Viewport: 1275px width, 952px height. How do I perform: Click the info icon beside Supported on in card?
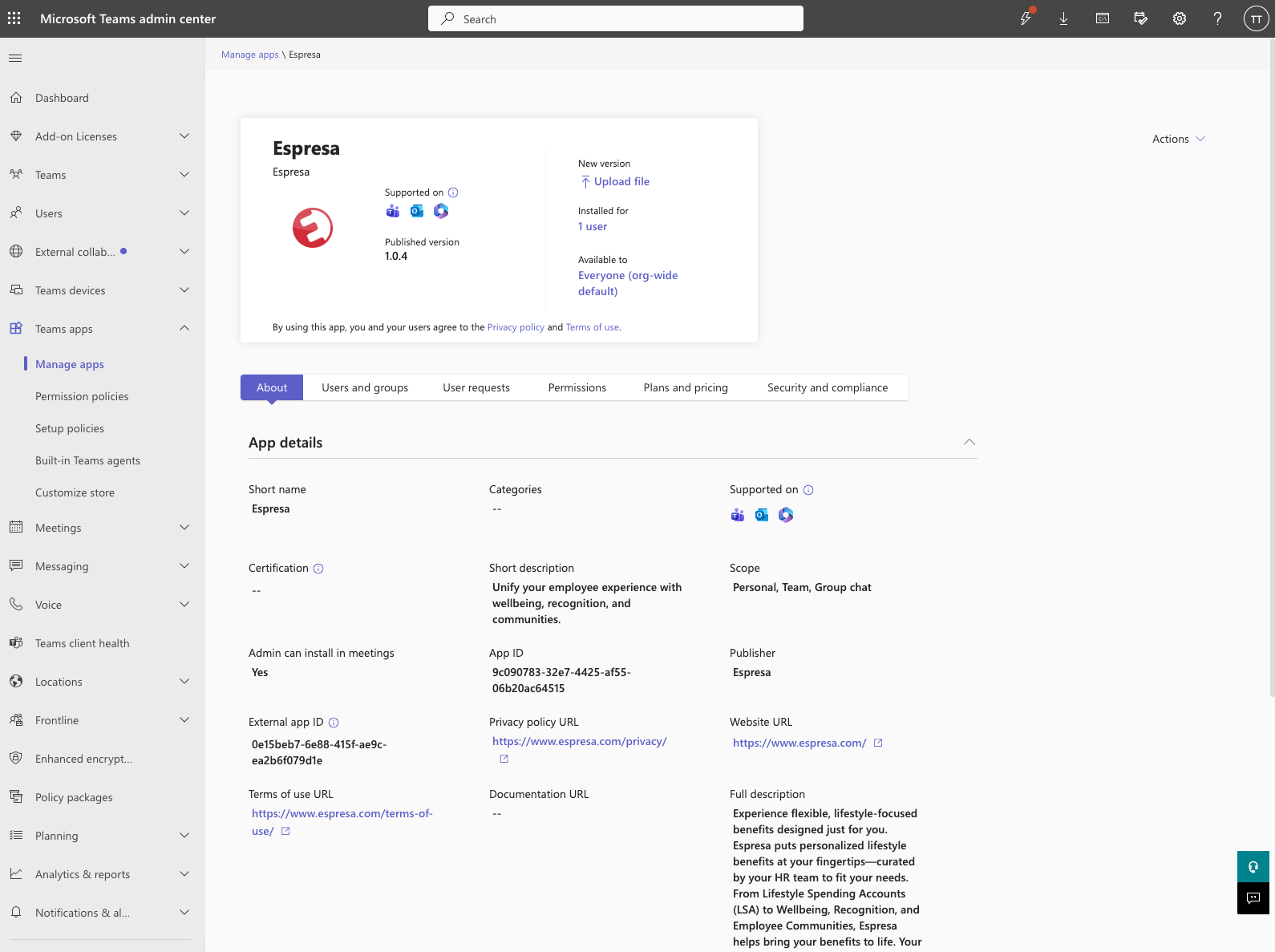pyautogui.click(x=453, y=192)
